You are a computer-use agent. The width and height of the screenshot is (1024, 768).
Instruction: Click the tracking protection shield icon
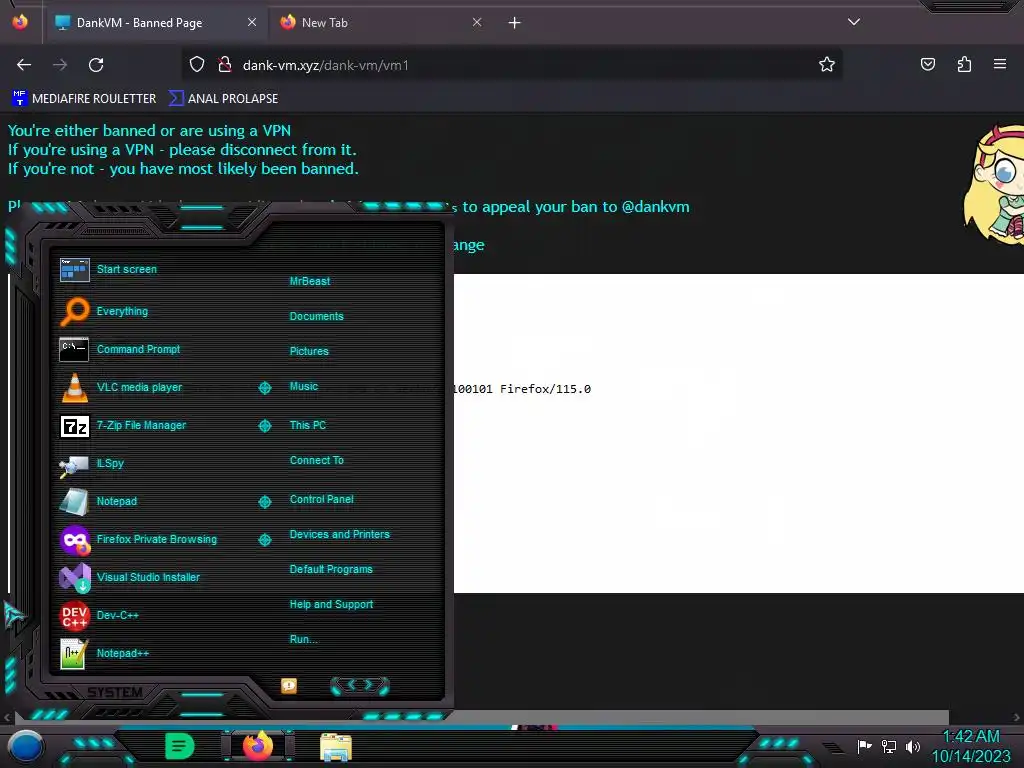tap(197, 64)
